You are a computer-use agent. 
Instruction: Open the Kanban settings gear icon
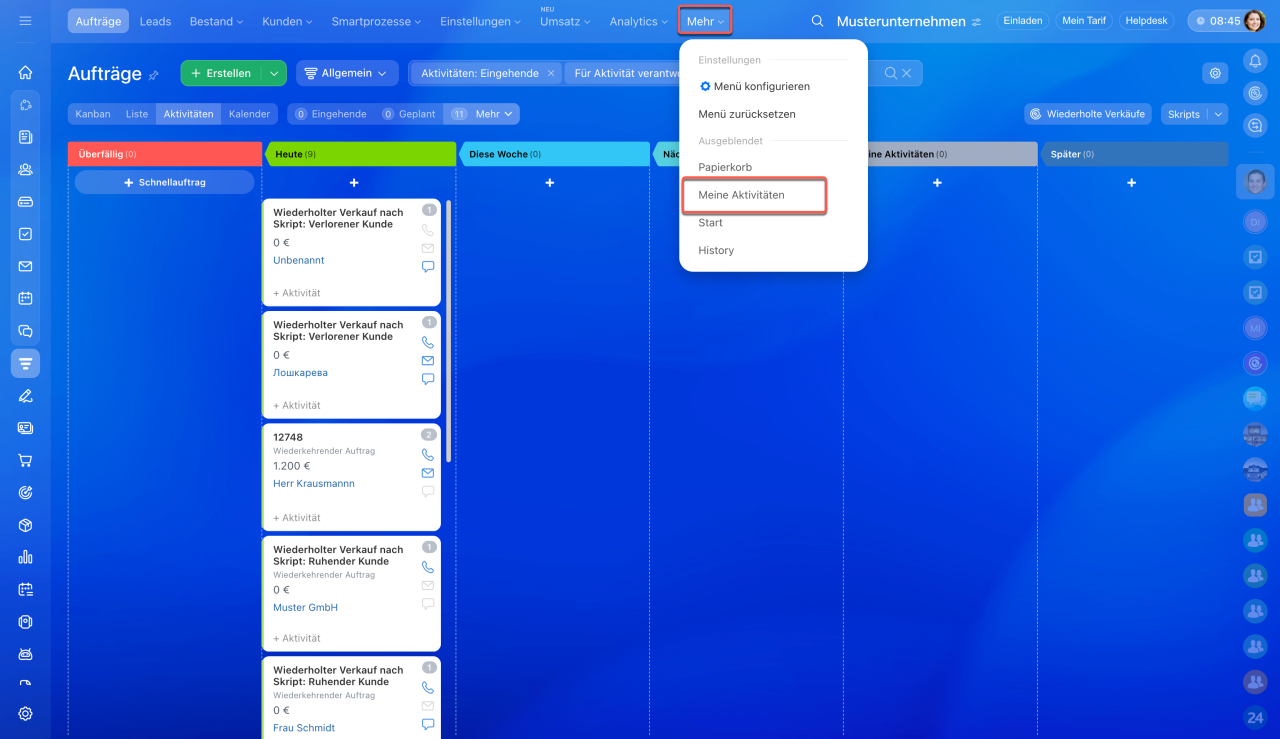[1215, 73]
